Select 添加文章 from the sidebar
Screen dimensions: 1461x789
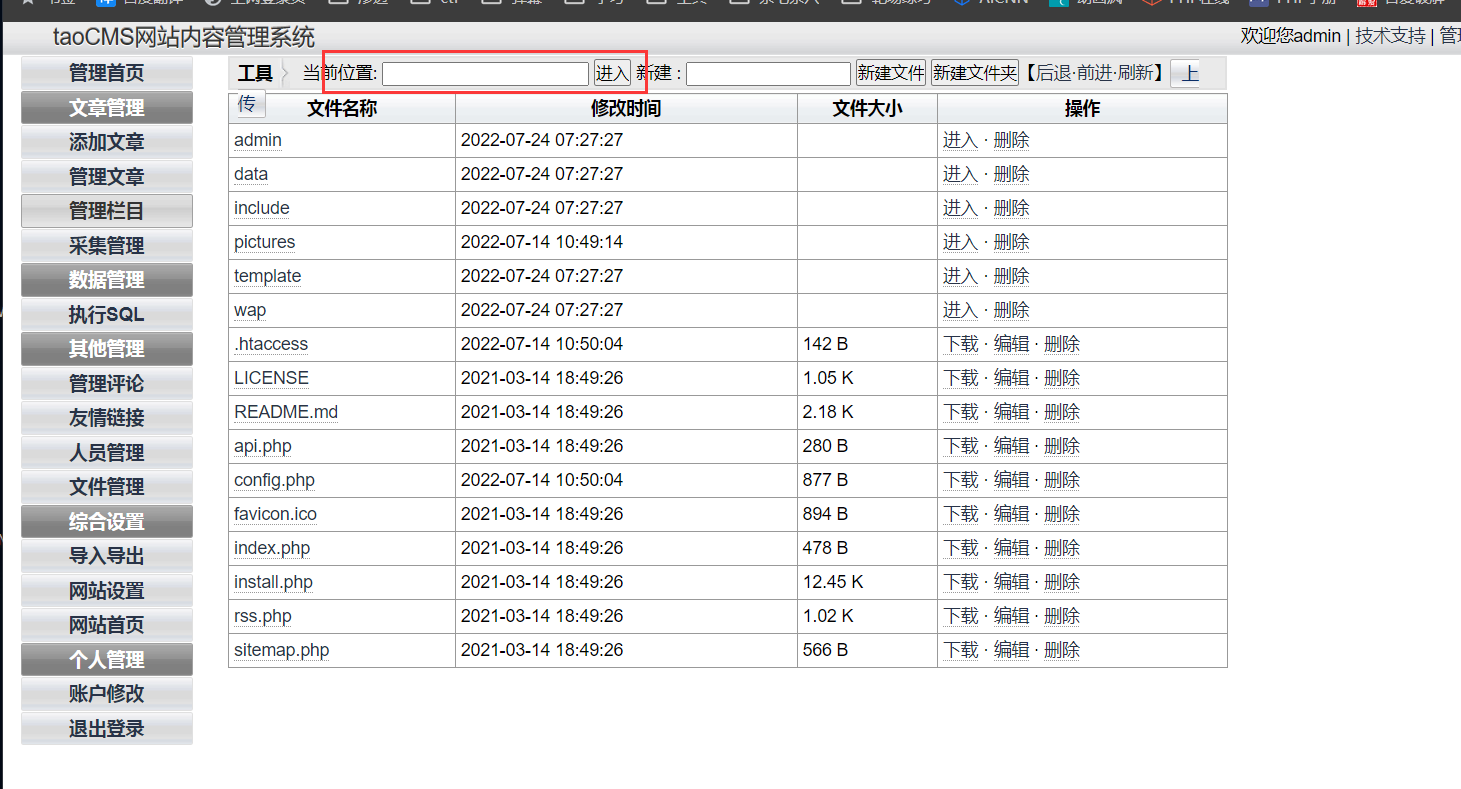[107, 142]
